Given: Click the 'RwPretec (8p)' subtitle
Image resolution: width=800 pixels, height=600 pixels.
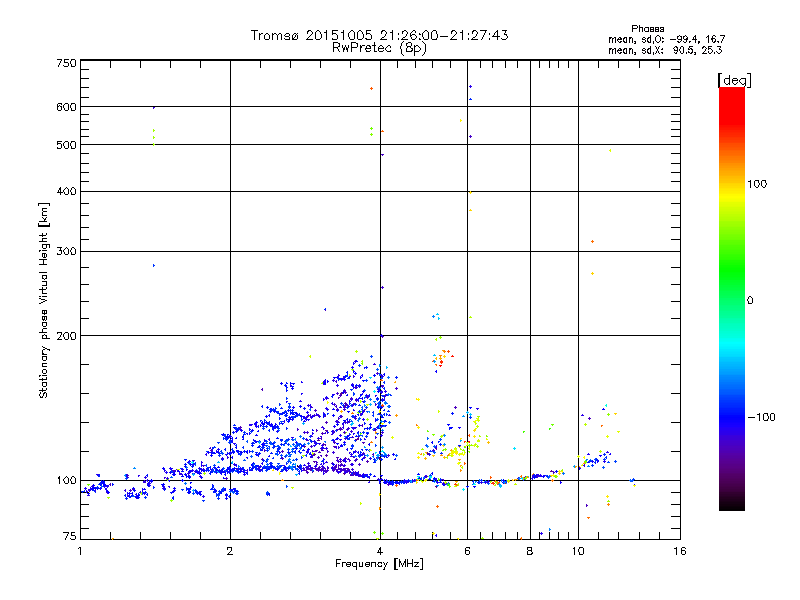Looking at the screenshot, I should 379,48.
